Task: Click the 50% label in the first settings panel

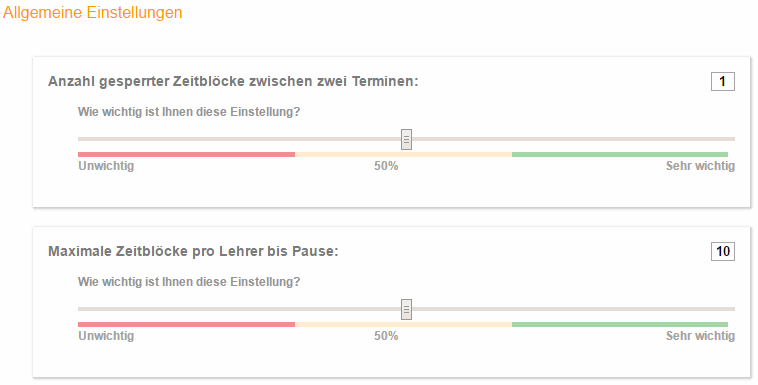Action: click(386, 166)
